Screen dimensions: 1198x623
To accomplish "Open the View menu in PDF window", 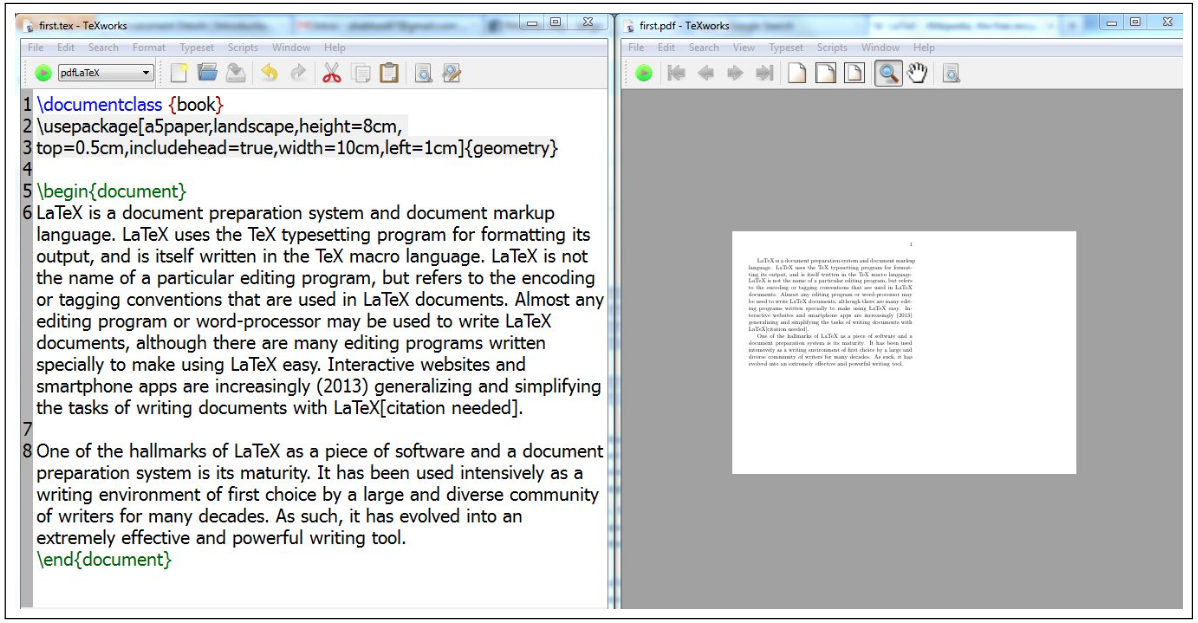I will point(743,47).
